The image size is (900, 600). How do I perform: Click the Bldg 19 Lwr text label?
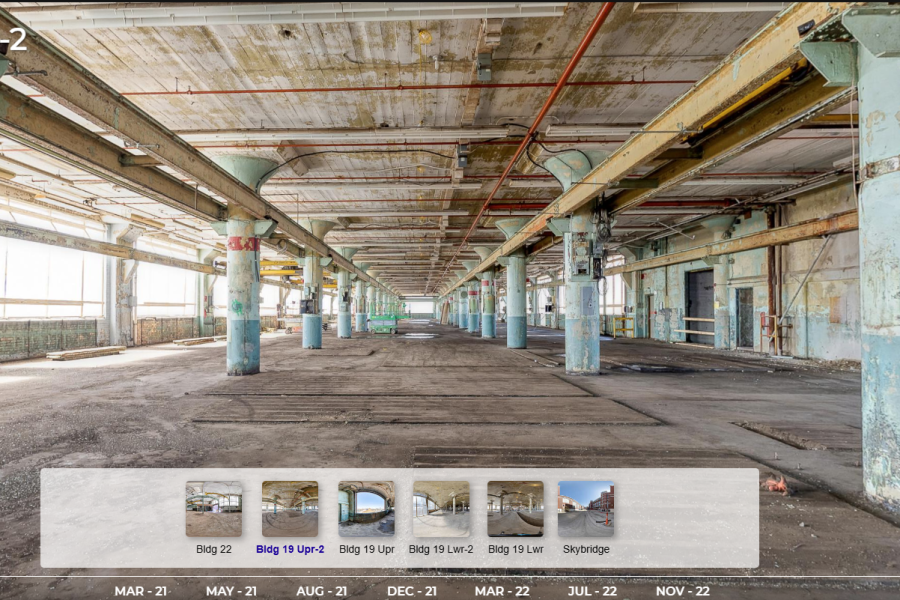[x=515, y=549]
